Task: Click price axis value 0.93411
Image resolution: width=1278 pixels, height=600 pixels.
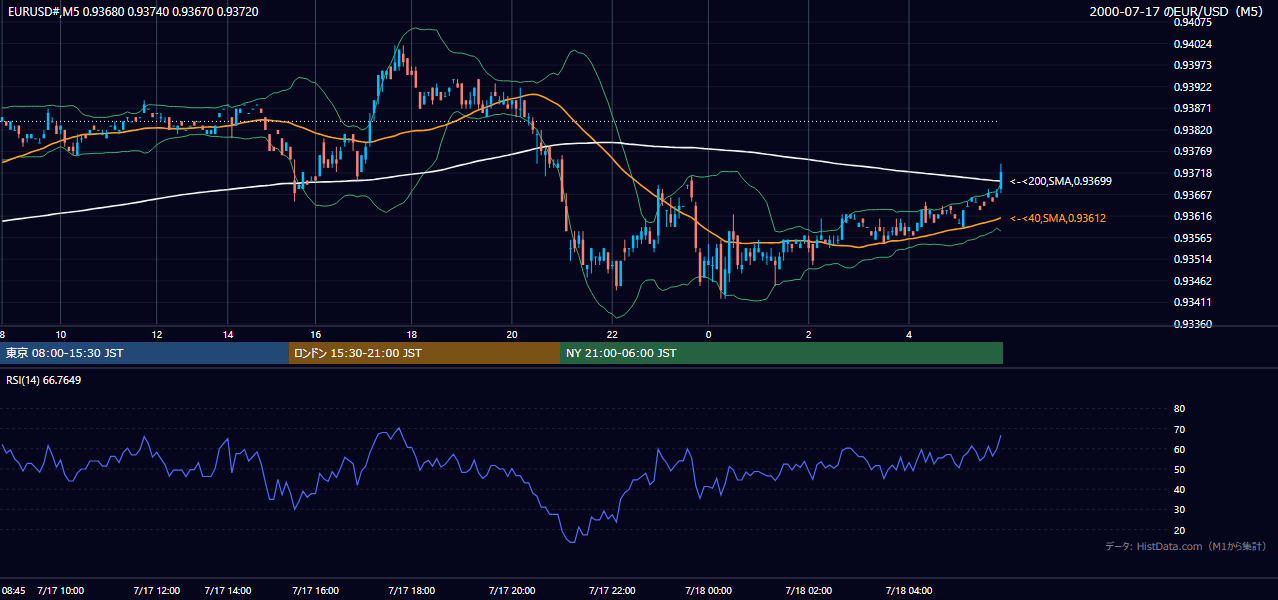Action: 1193,302
